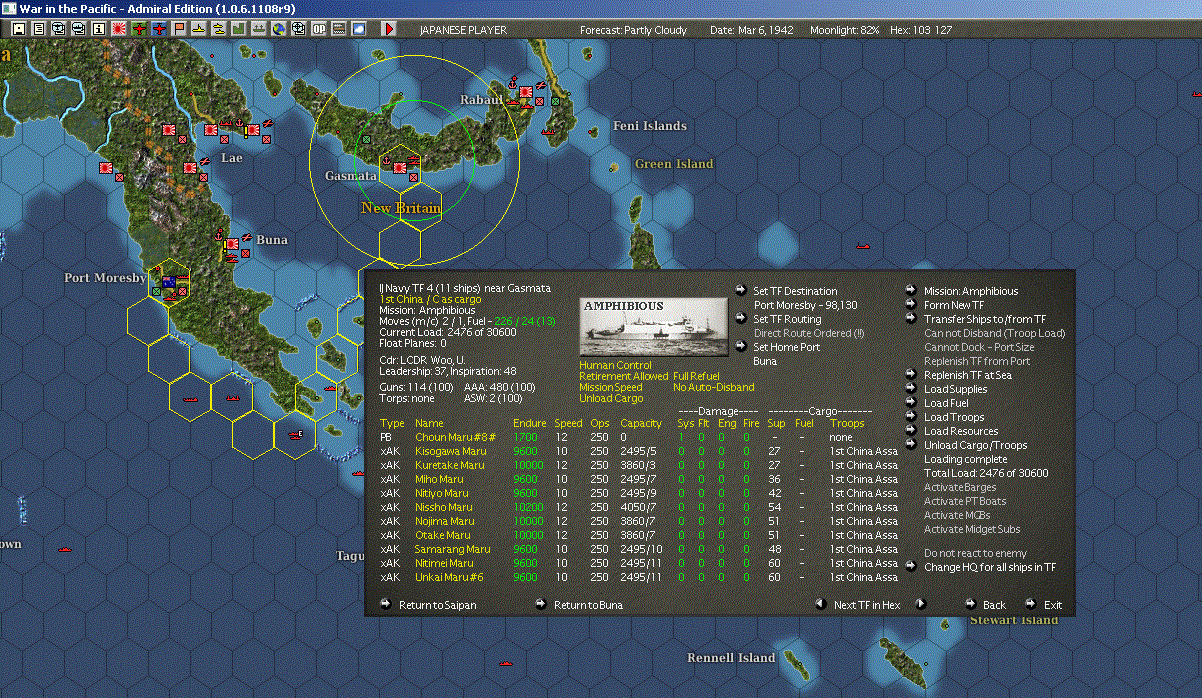Open ship Nissho Maru details
The height and width of the screenshot is (698, 1202).
pos(444,507)
